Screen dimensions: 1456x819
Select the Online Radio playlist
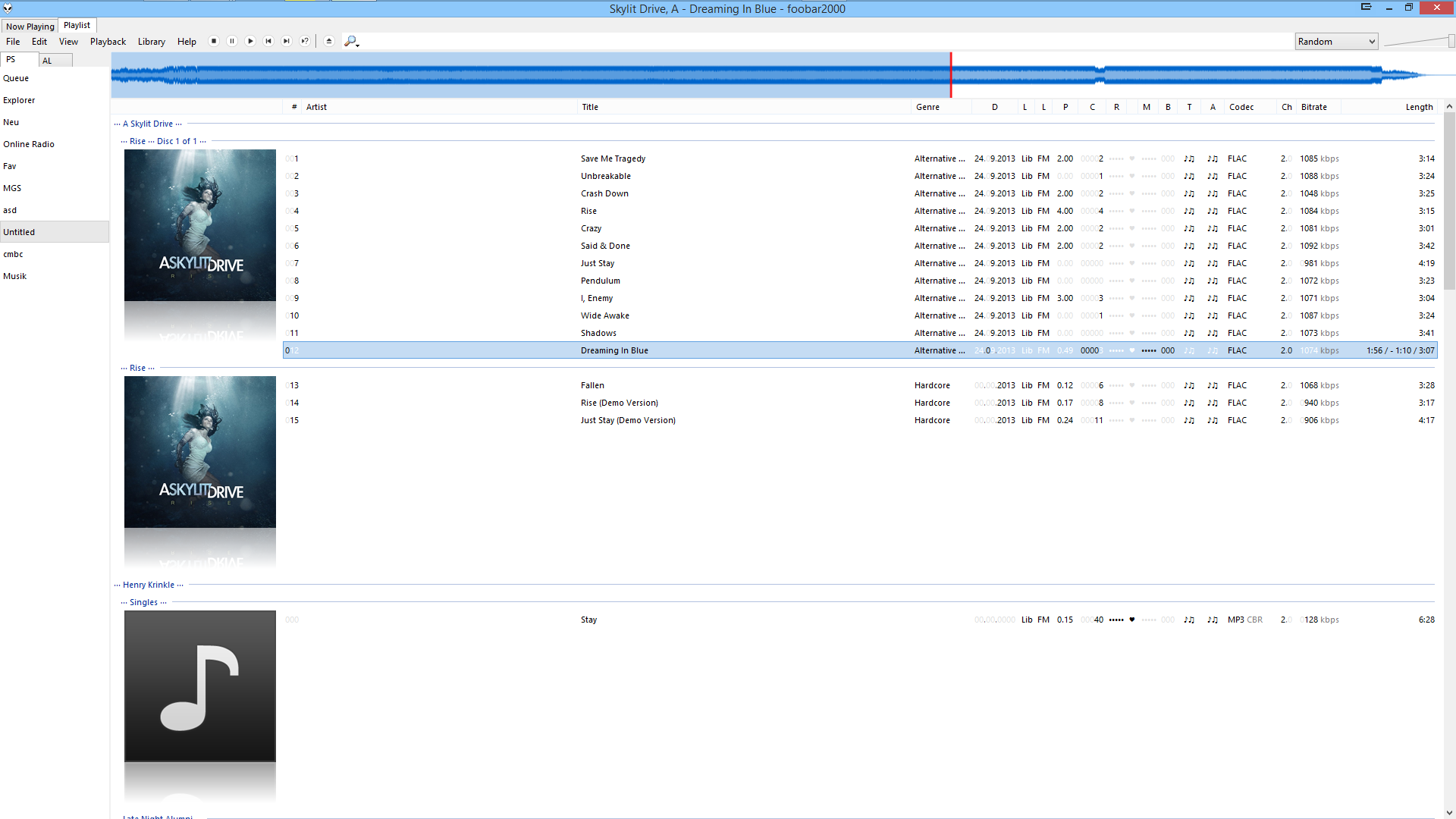pos(29,144)
